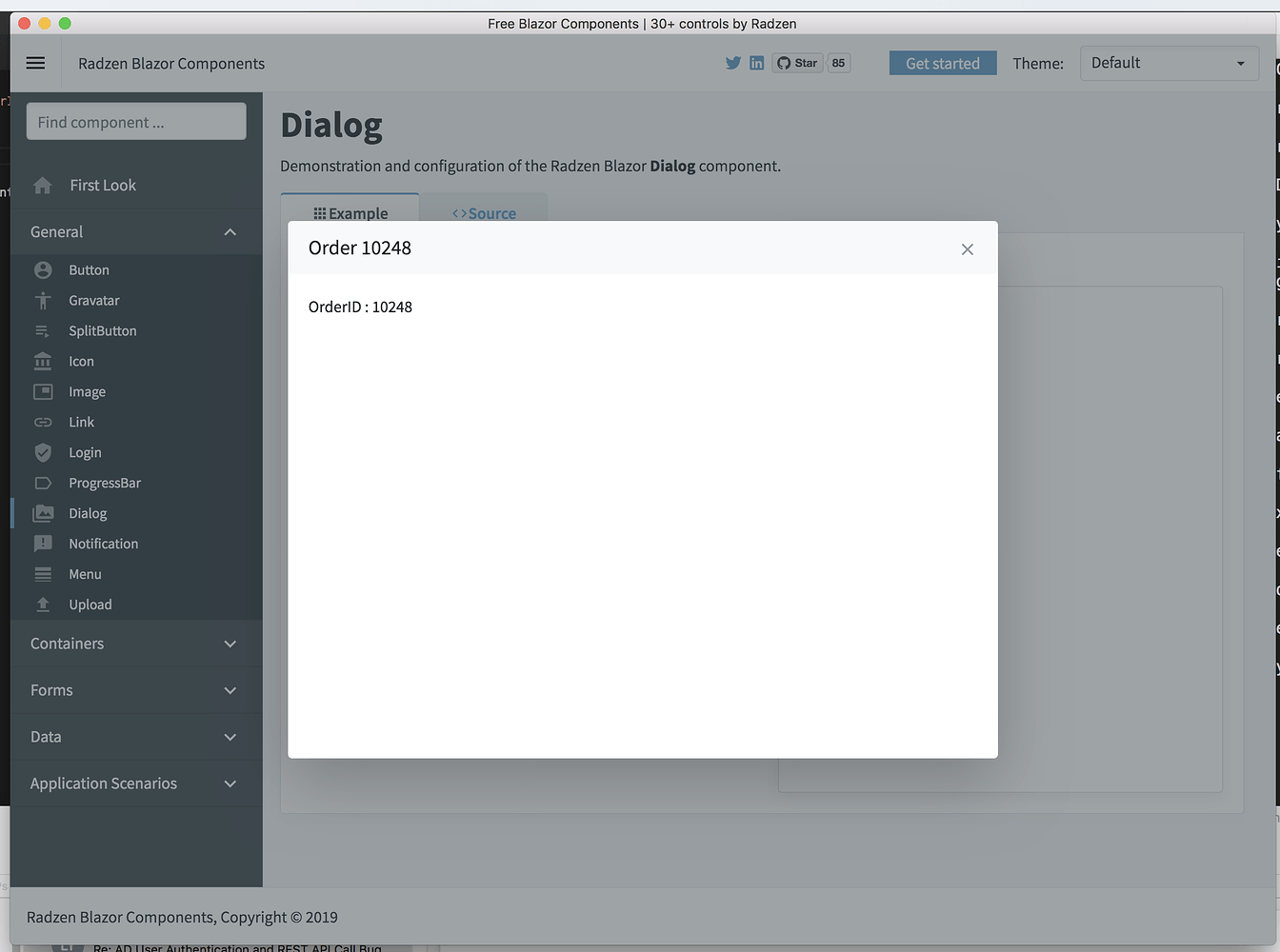Click the SplitButton list icon
Screen dimensions: 1280x952
pyautogui.click(x=43, y=331)
